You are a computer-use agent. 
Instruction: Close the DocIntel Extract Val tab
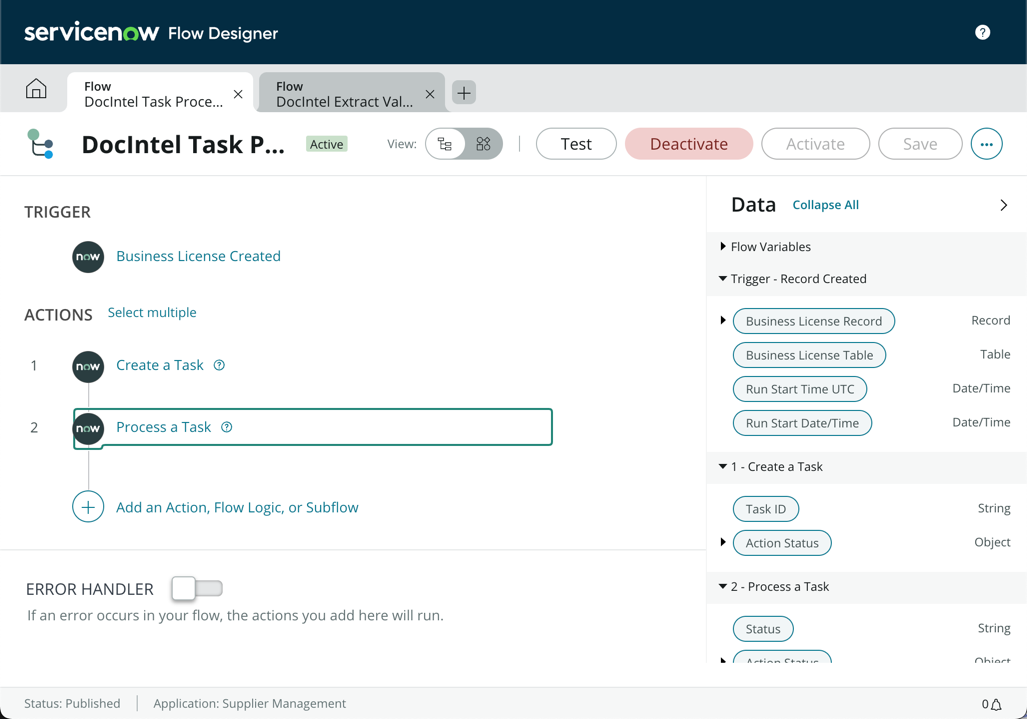tap(430, 94)
